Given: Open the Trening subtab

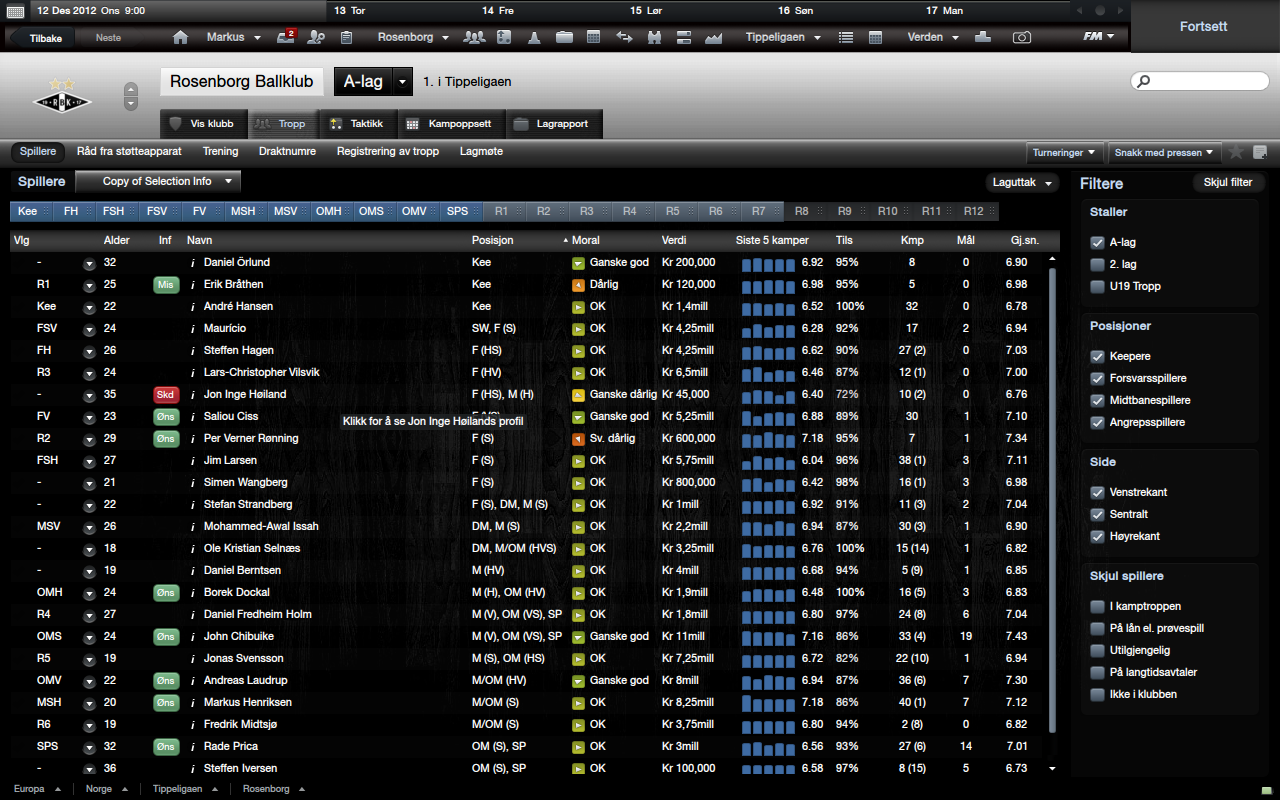Looking at the screenshot, I should (220, 152).
